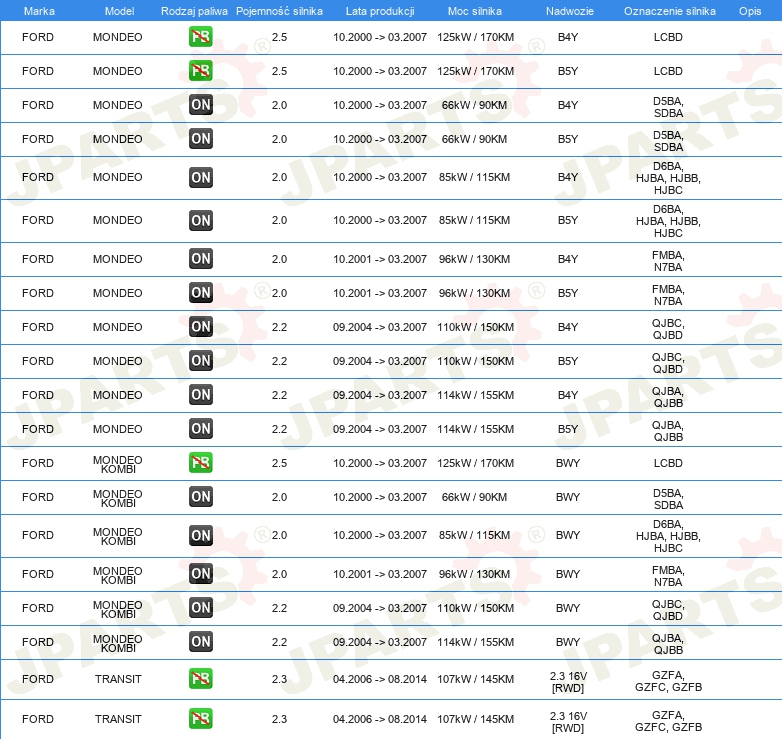The height and width of the screenshot is (739, 782).
Task: Click '2.2' capacity in the Mondeo 114kW B4Y row
Action: [279, 395]
